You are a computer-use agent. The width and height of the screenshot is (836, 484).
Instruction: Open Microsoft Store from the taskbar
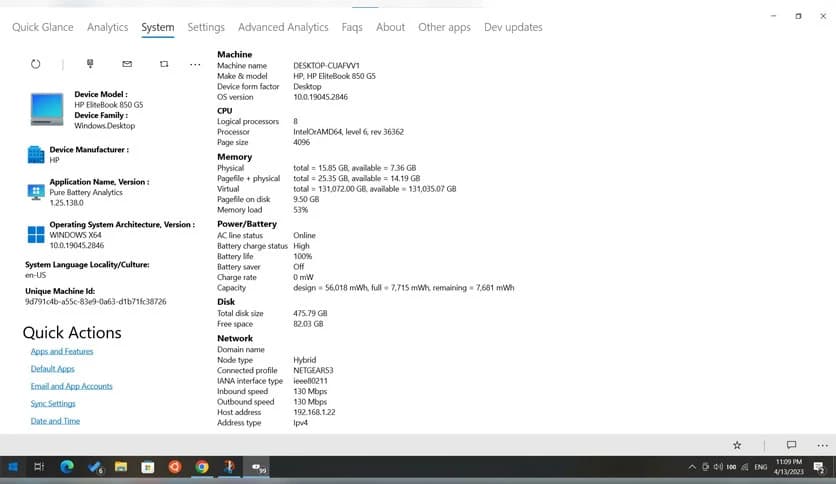coord(148,467)
